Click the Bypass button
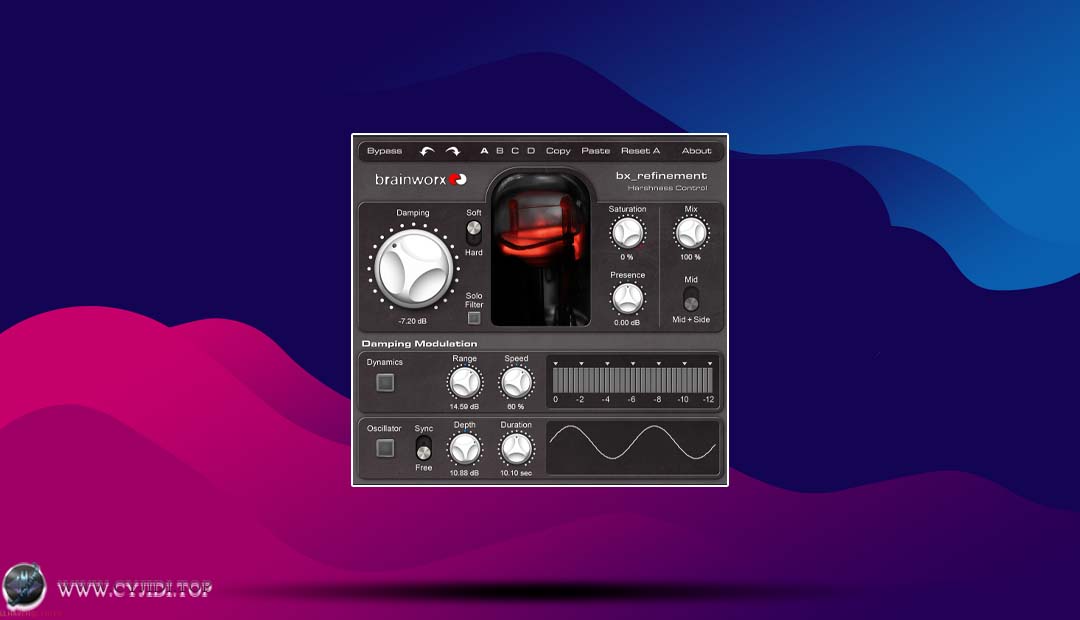This screenshot has height=620, width=1080. pyautogui.click(x=384, y=151)
